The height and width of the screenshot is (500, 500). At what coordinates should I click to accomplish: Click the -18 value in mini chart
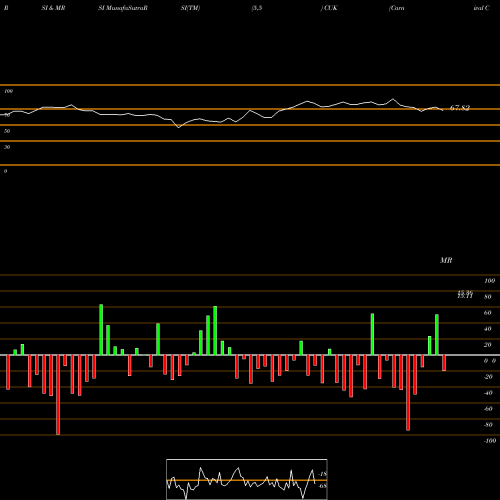[x=323, y=474]
